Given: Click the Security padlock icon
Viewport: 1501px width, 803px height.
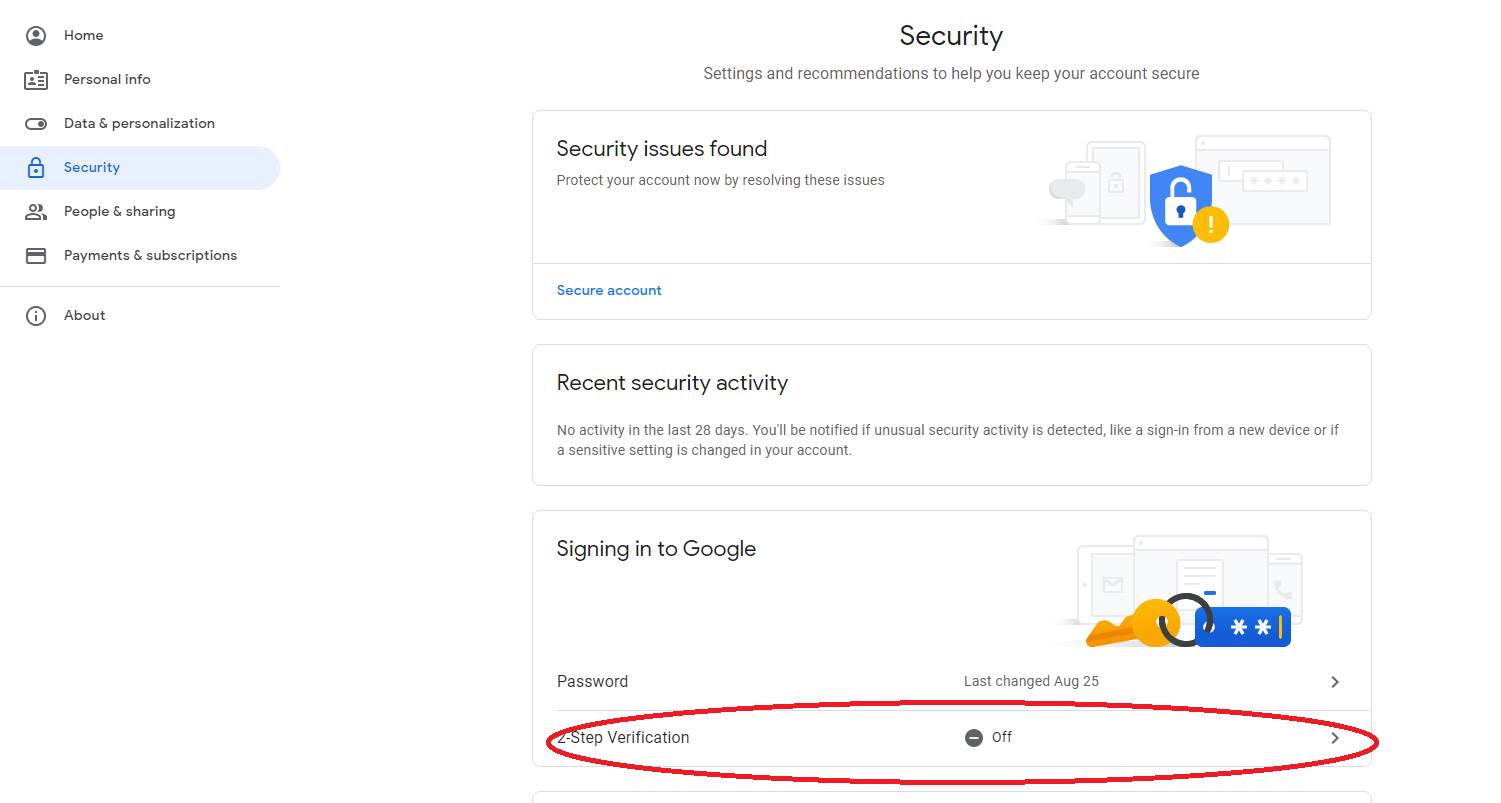Looking at the screenshot, I should click(x=36, y=168).
